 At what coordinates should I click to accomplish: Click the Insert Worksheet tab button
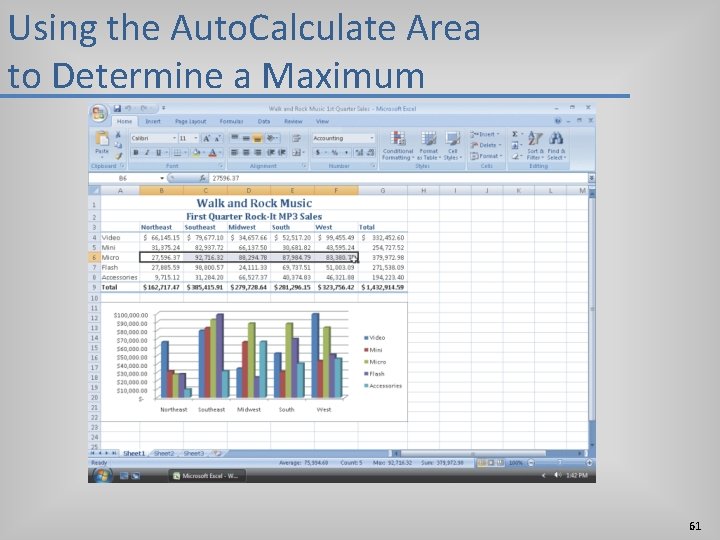tap(217, 454)
